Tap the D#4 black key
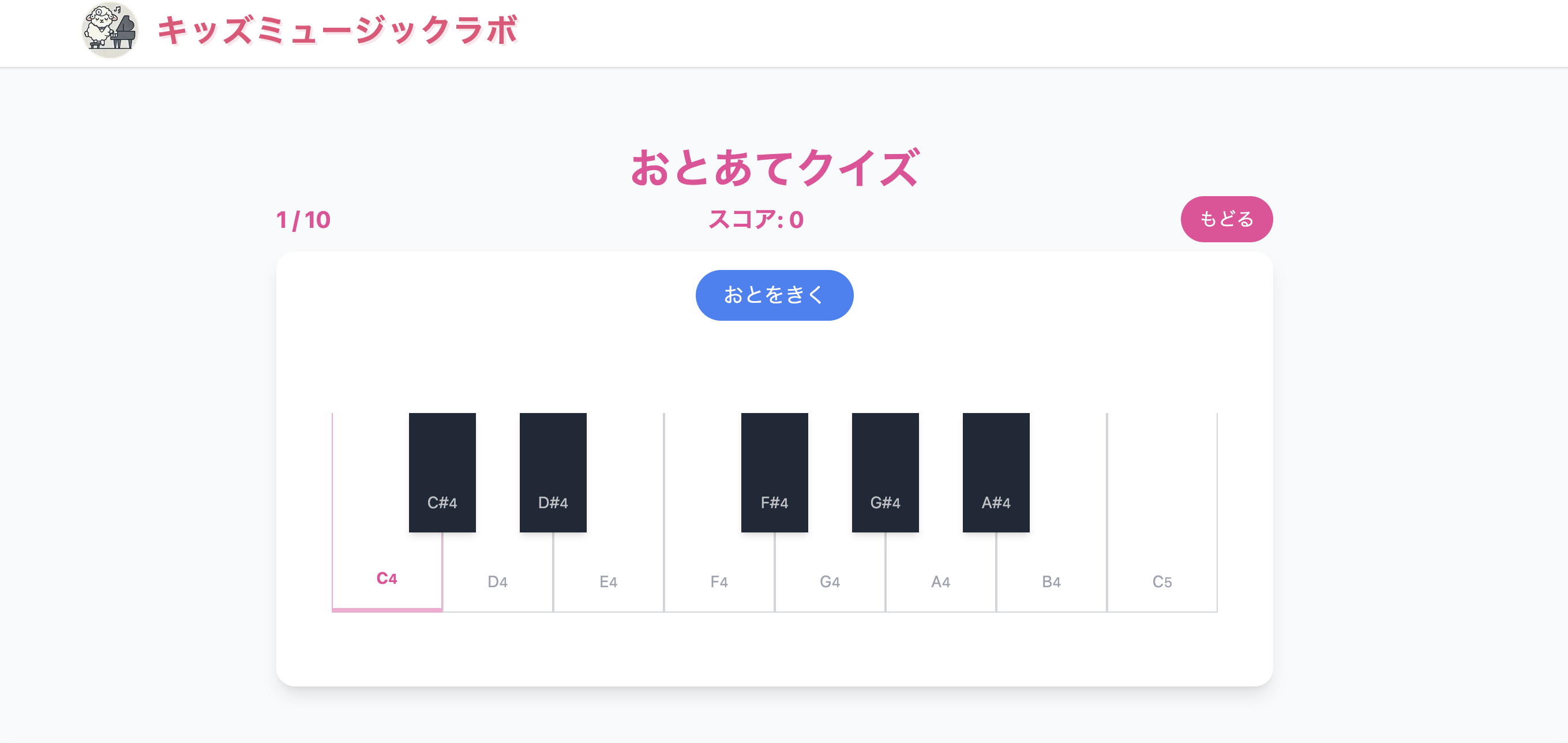Screen dimensions: 1568x743 coord(553,472)
